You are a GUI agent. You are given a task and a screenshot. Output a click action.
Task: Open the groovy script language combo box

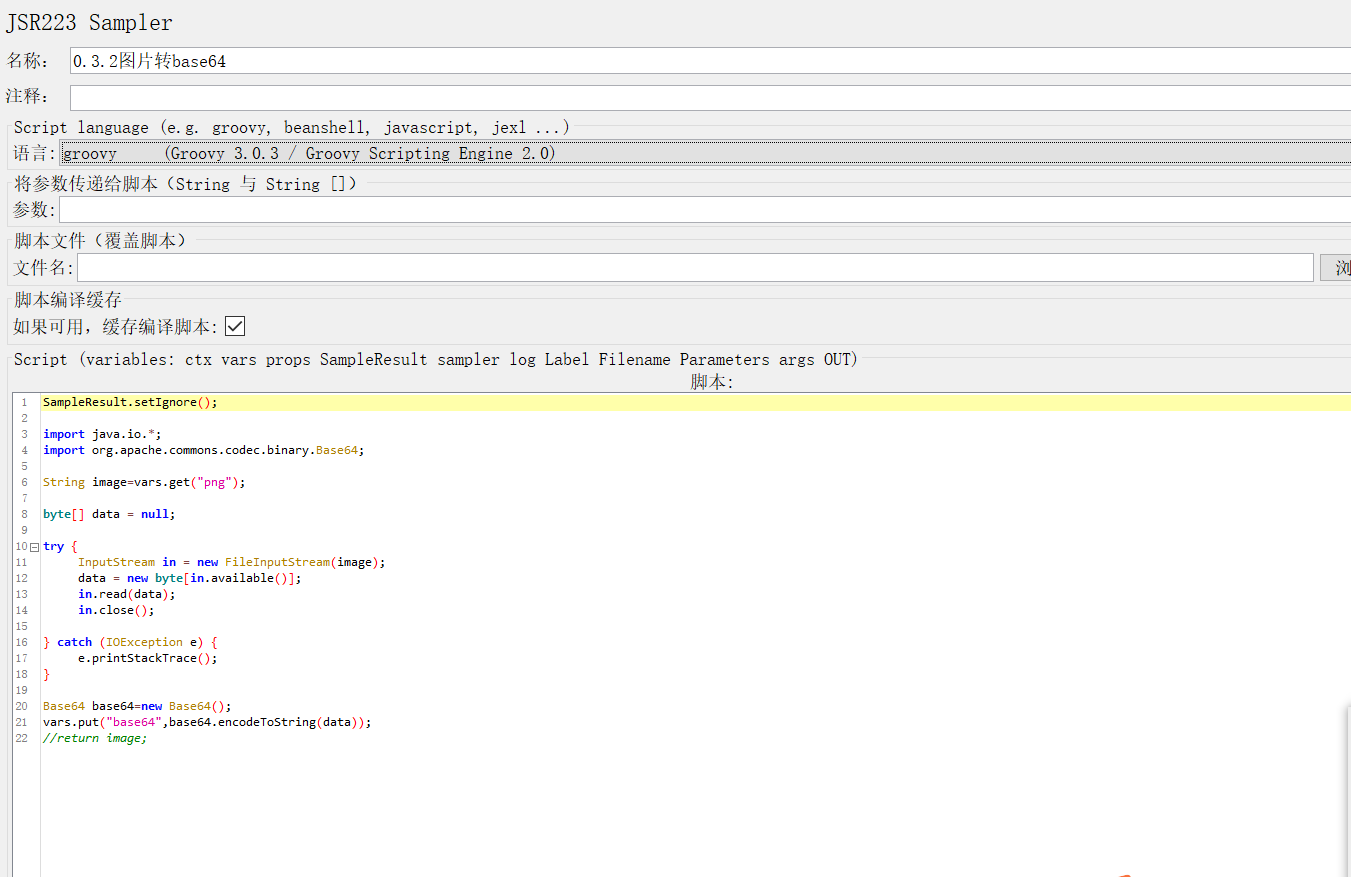click(705, 153)
